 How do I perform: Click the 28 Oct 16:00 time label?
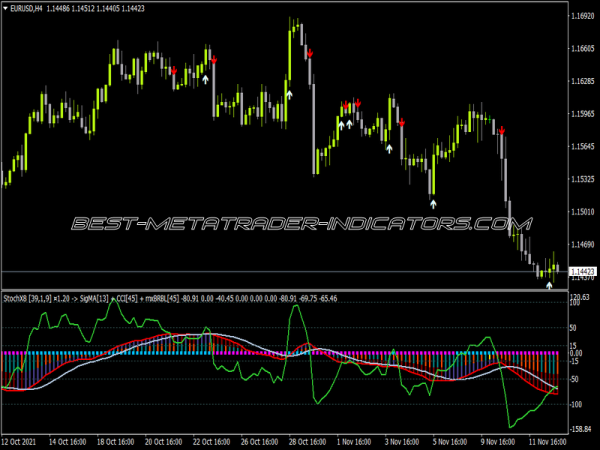[308, 442]
